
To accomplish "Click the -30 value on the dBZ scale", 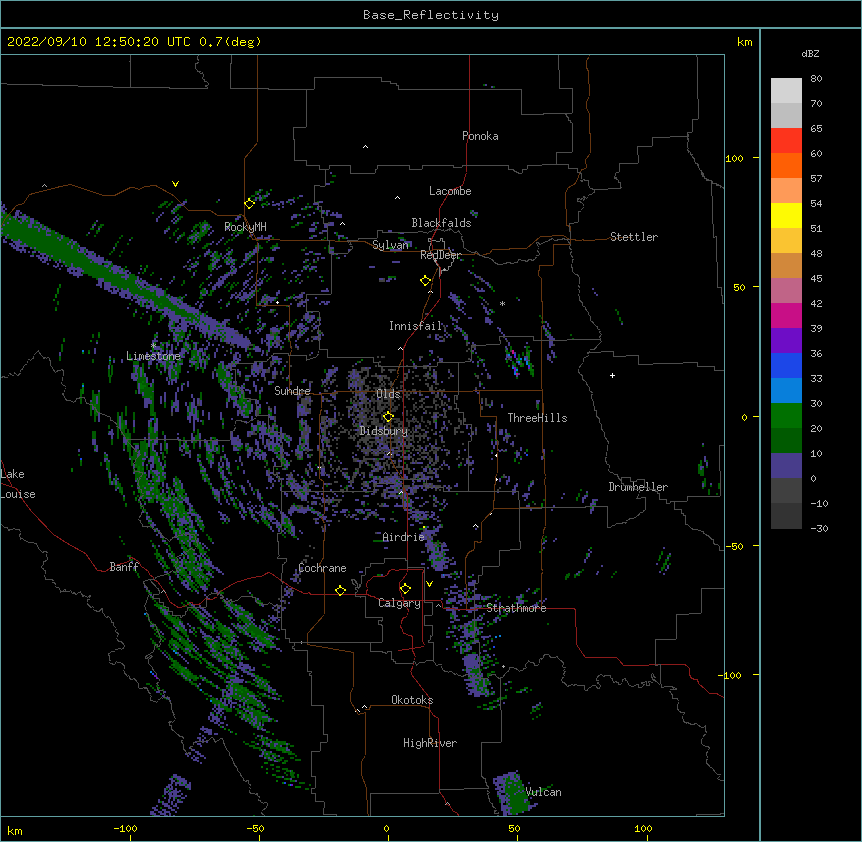I will 819,529.
